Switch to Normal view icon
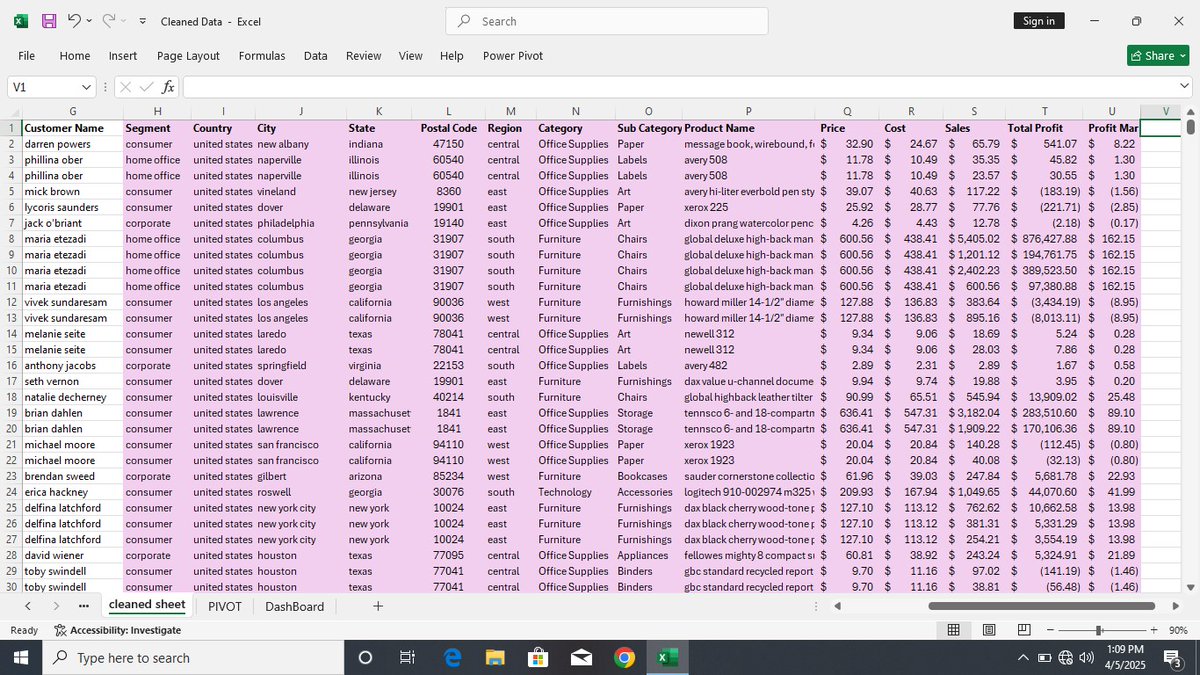 coord(953,630)
